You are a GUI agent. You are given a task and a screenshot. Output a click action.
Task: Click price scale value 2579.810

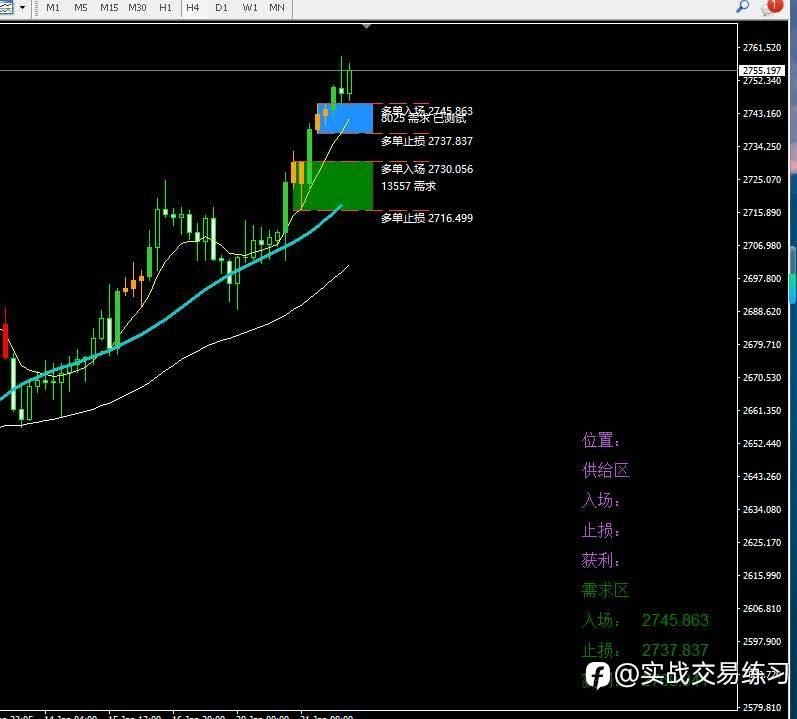point(762,707)
